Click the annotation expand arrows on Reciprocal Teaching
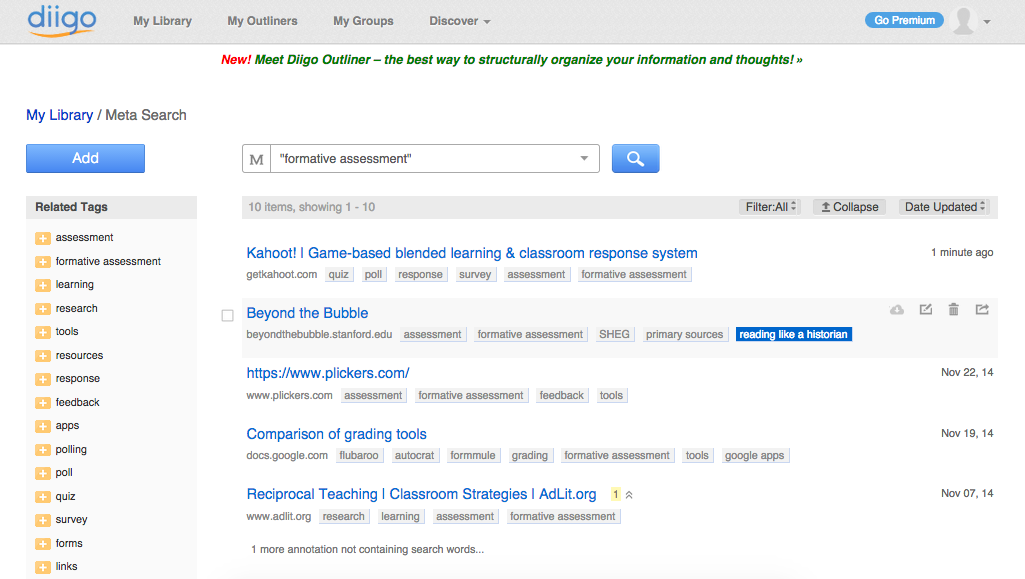Viewport: 1025px width, 579px height. pos(629,495)
